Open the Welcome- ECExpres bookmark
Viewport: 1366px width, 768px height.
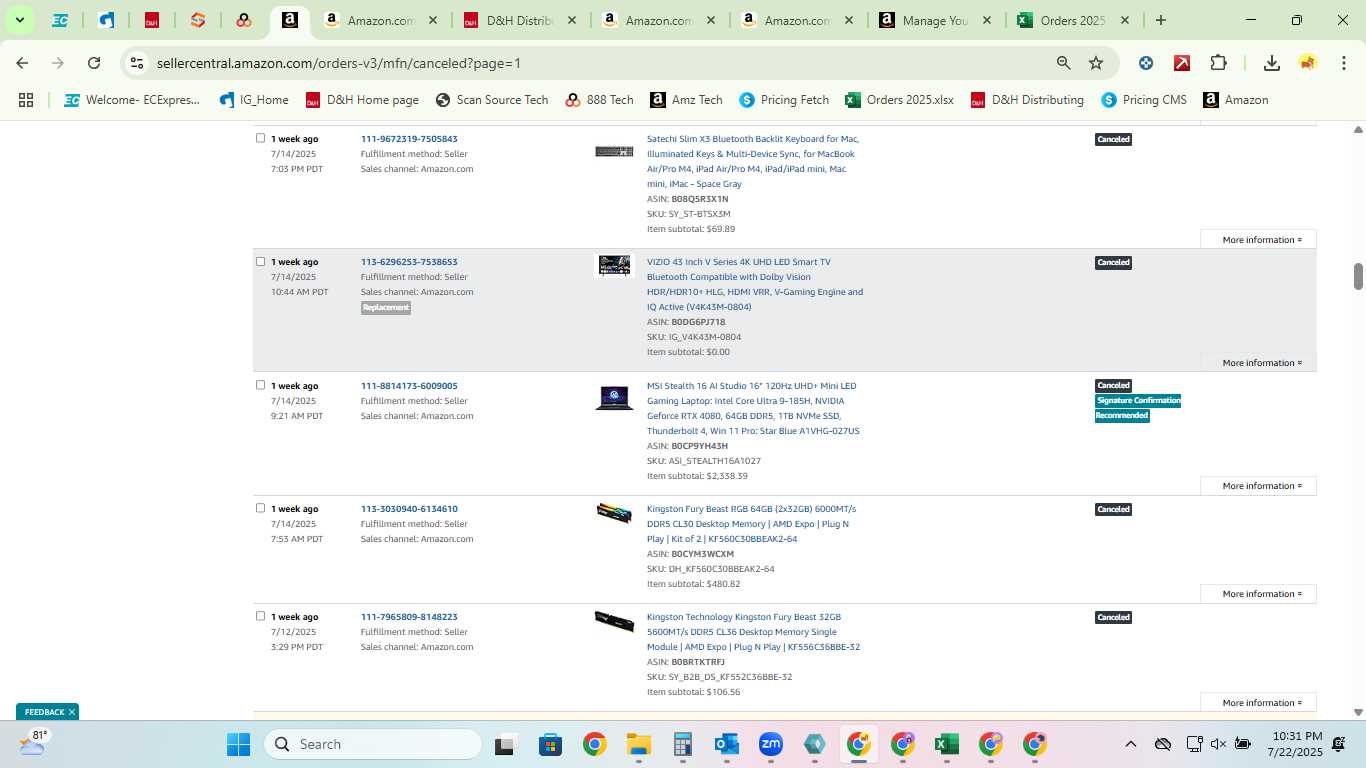[132, 100]
